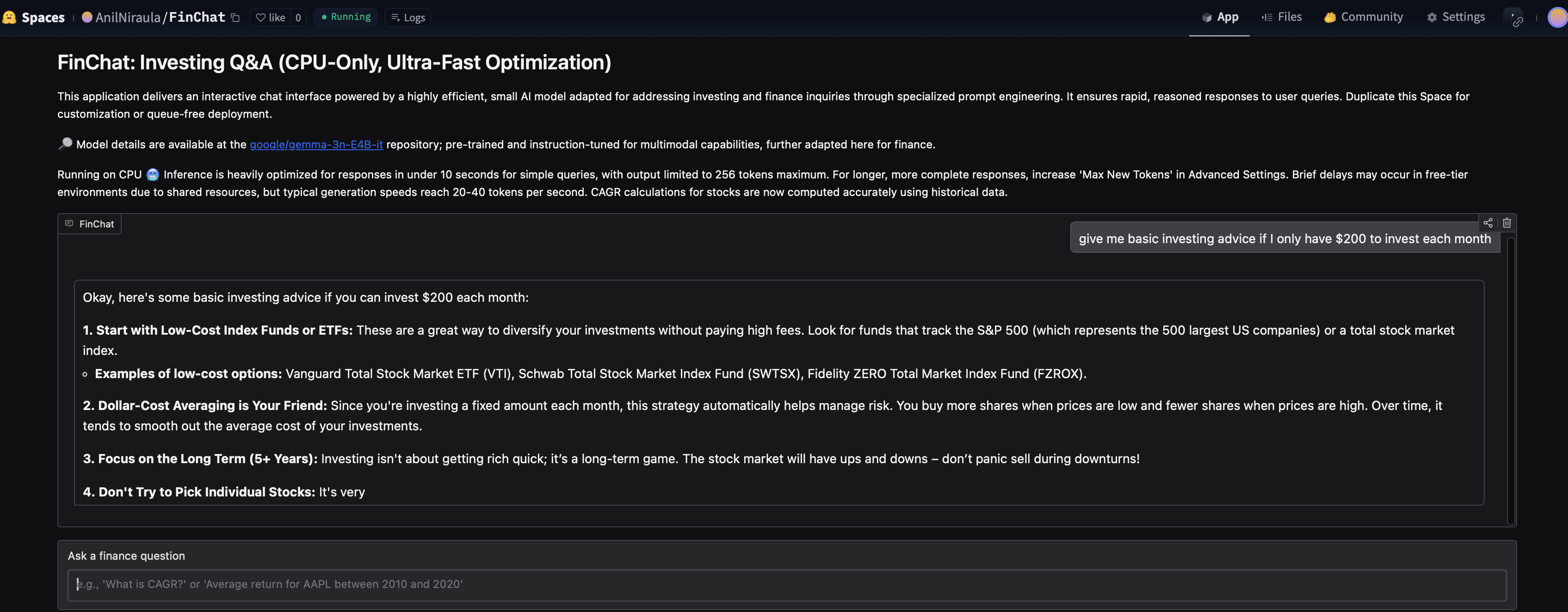
Task: Go to the Settings tab
Action: point(1456,17)
